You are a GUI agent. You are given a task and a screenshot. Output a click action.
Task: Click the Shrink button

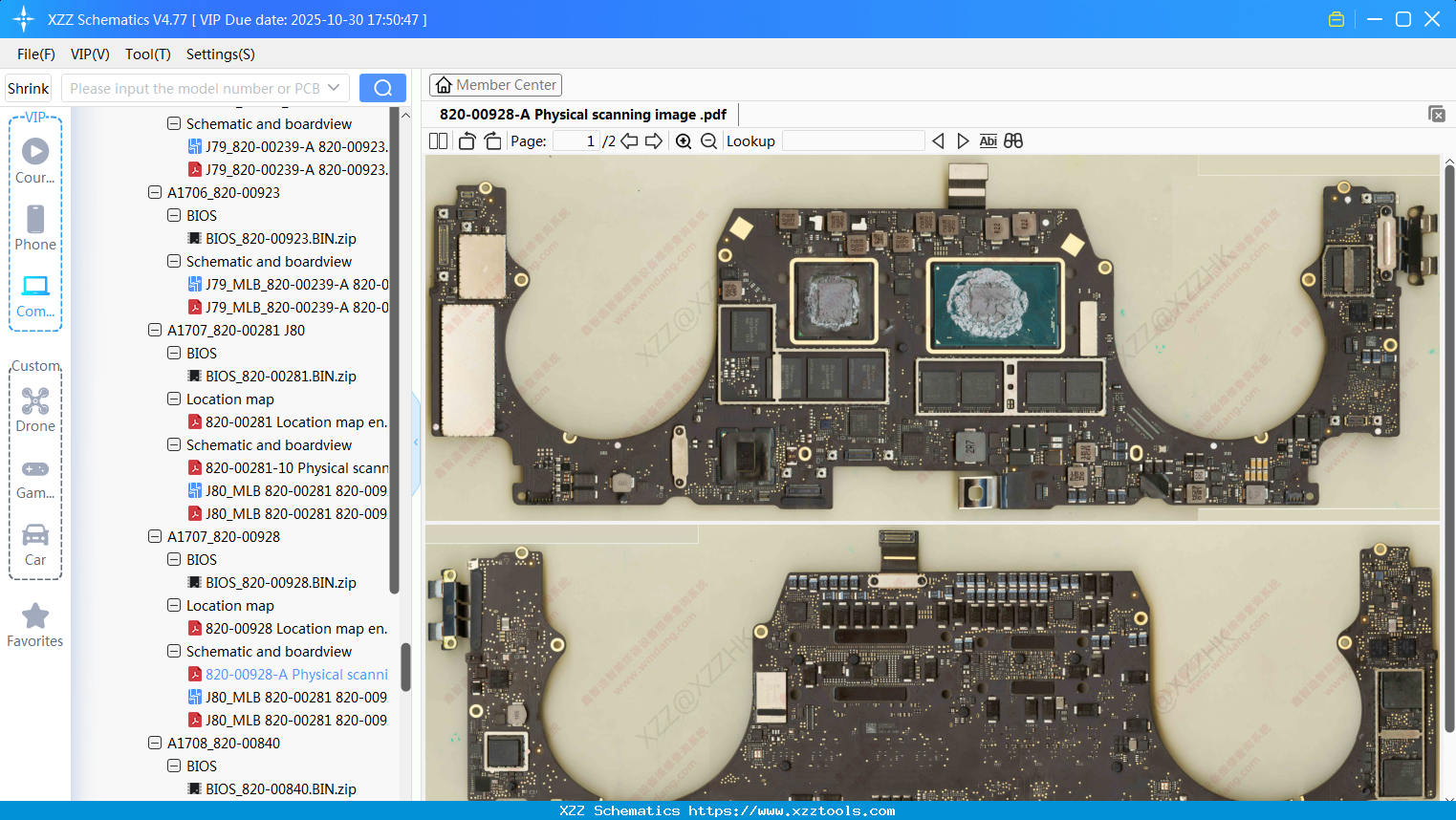[29, 88]
